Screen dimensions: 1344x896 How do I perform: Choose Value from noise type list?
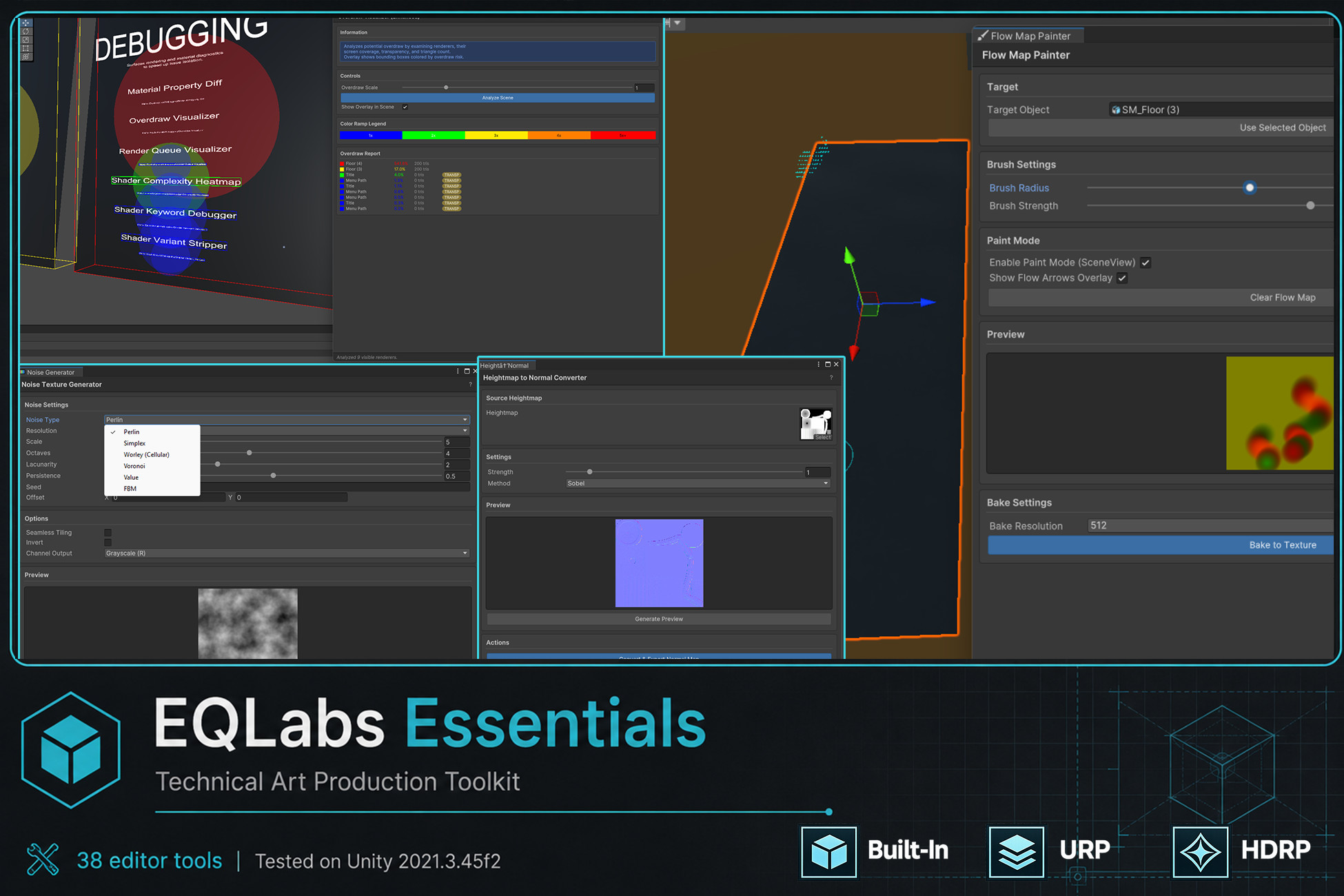152,478
